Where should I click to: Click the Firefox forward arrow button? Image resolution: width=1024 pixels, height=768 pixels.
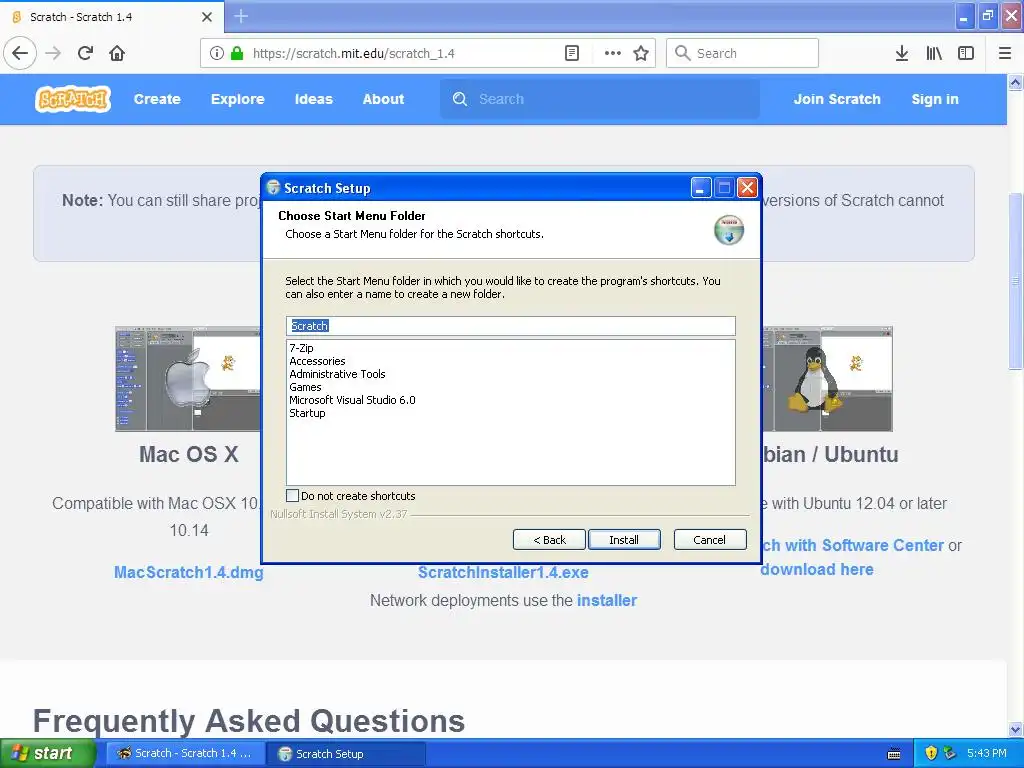[x=53, y=53]
